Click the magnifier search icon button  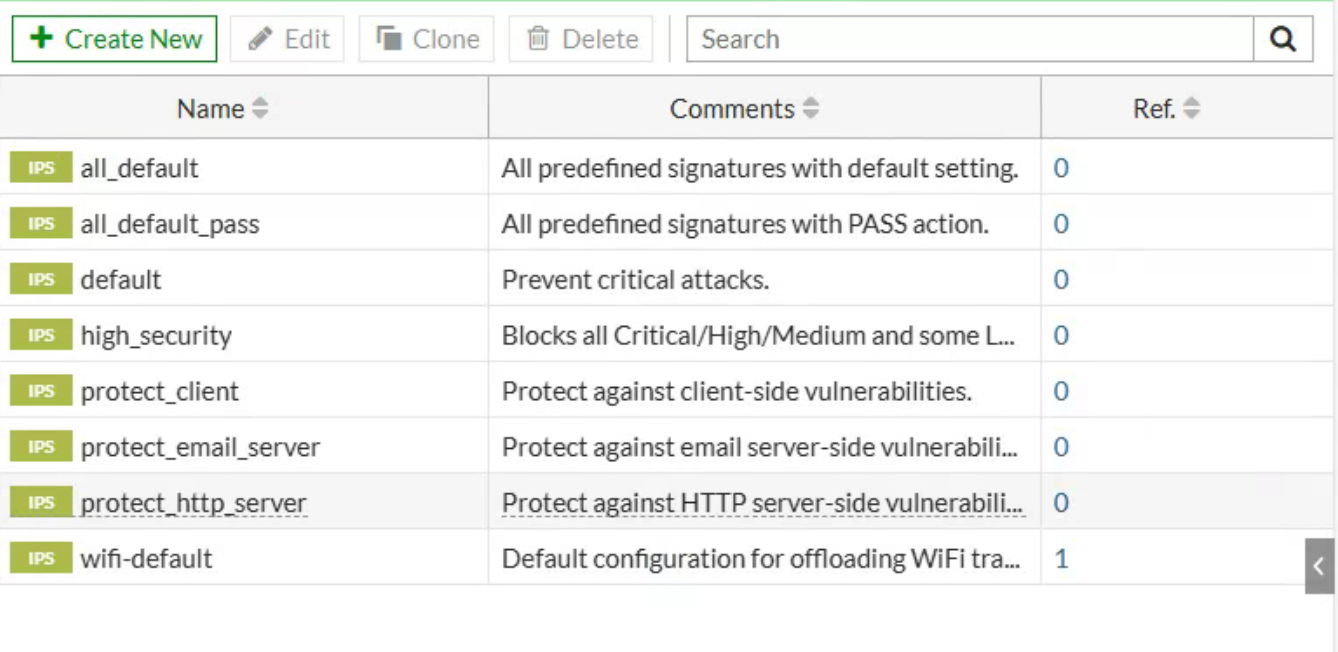pyautogui.click(x=1283, y=39)
